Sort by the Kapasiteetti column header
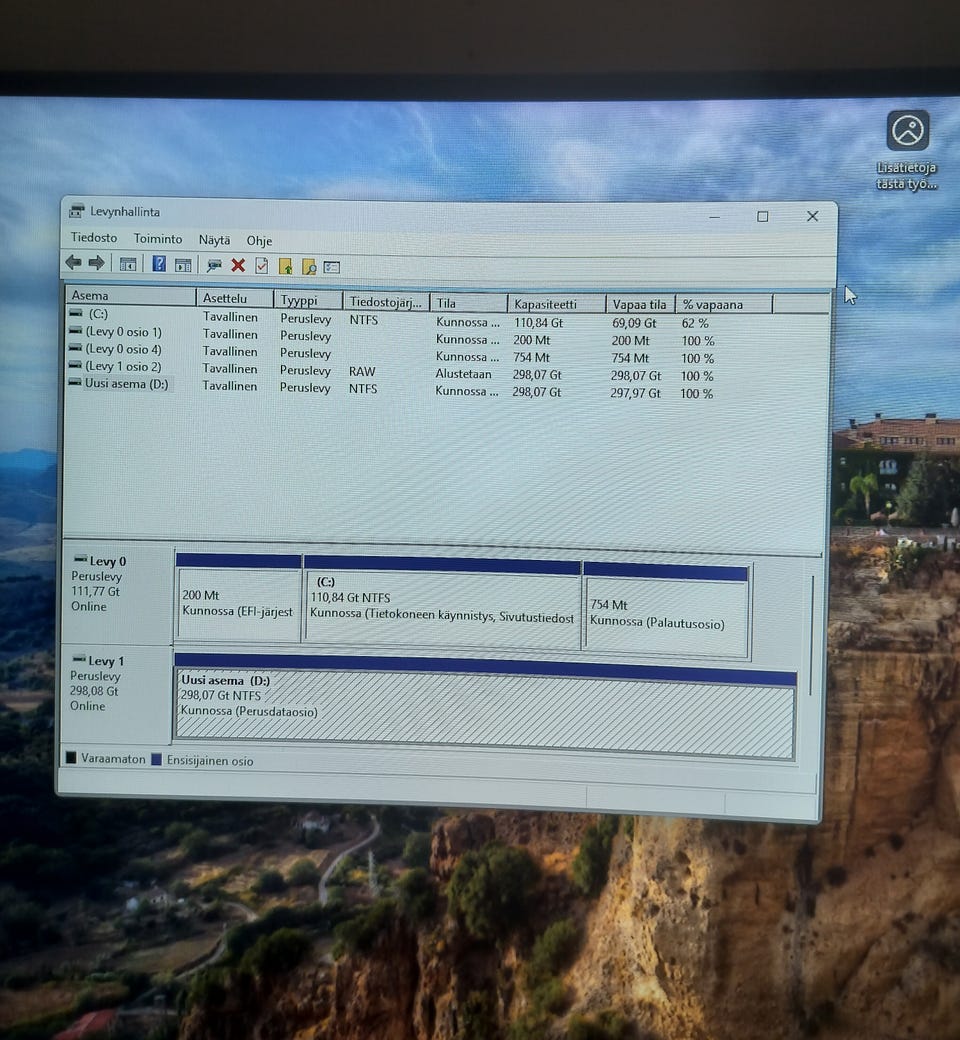Screen dimensions: 960x1040 (557, 304)
